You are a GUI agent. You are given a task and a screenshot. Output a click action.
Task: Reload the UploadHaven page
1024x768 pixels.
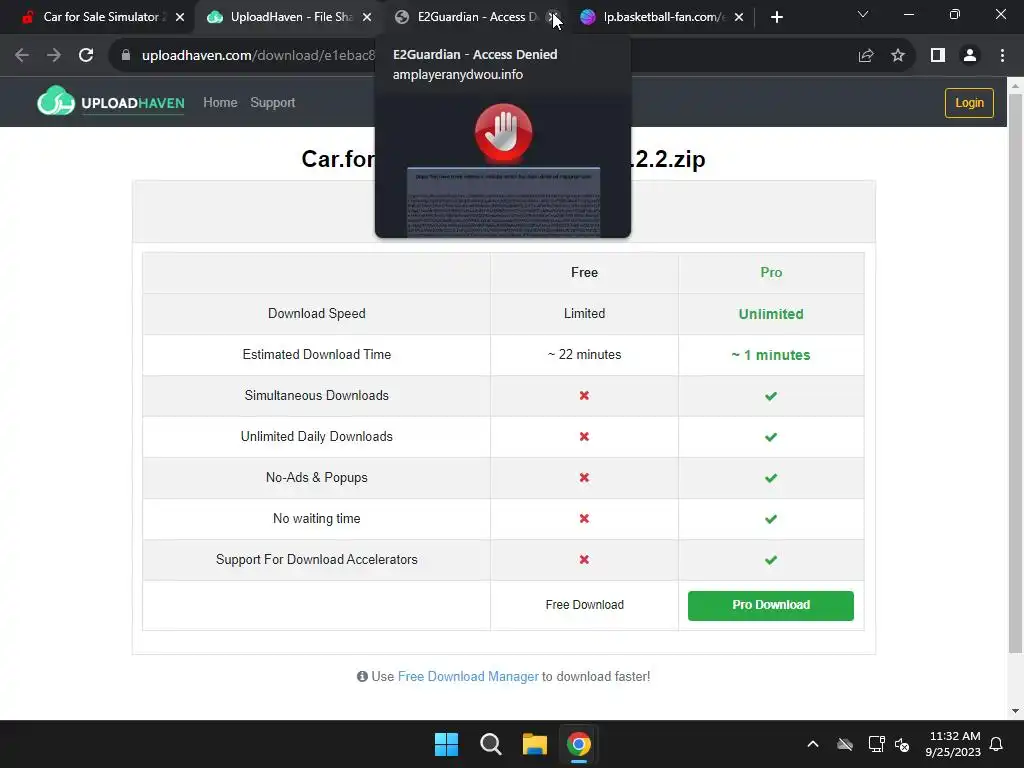tap(86, 56)
